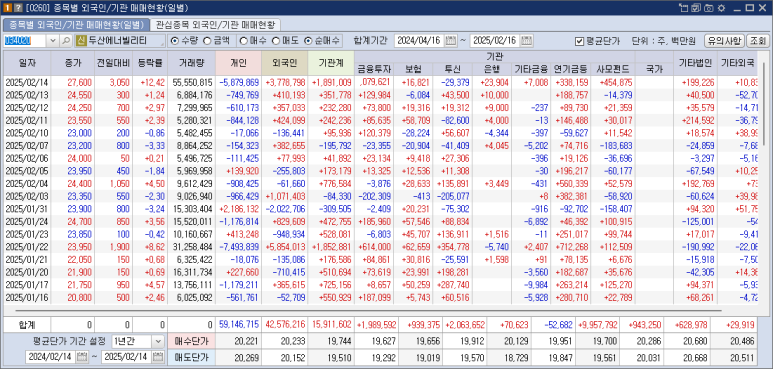Click volume cell 55,550,815
The height and width of the screenshot is (369, 773).
192,82
